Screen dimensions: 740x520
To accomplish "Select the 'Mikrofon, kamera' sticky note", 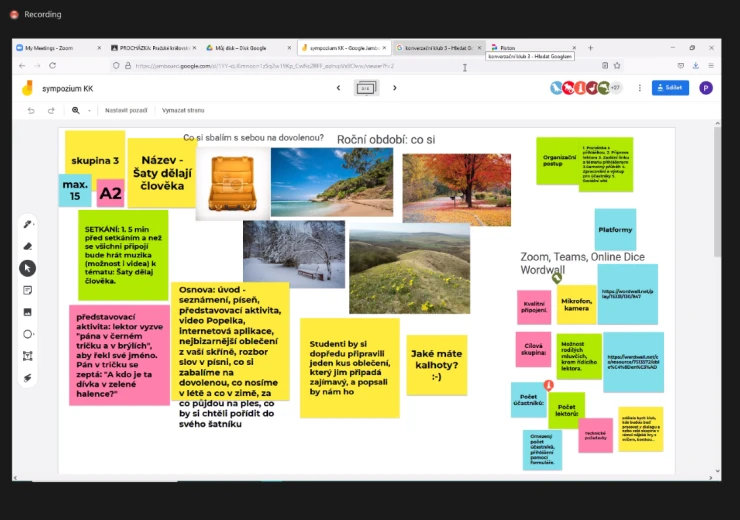I will 576,304.
